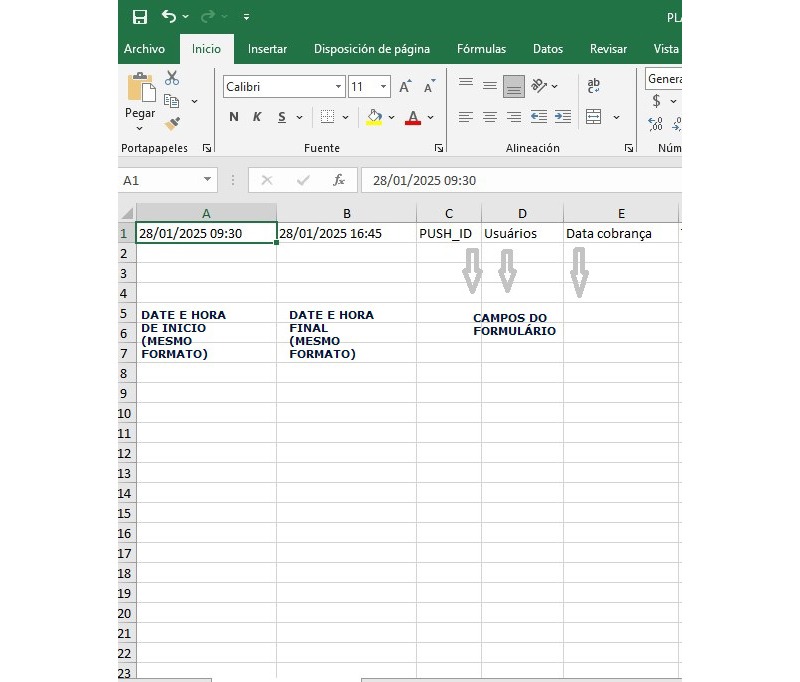This screenshot has width=800, height=682.
Task: Toggle wrap text (ab icon)
Action: tap(593, 86)
